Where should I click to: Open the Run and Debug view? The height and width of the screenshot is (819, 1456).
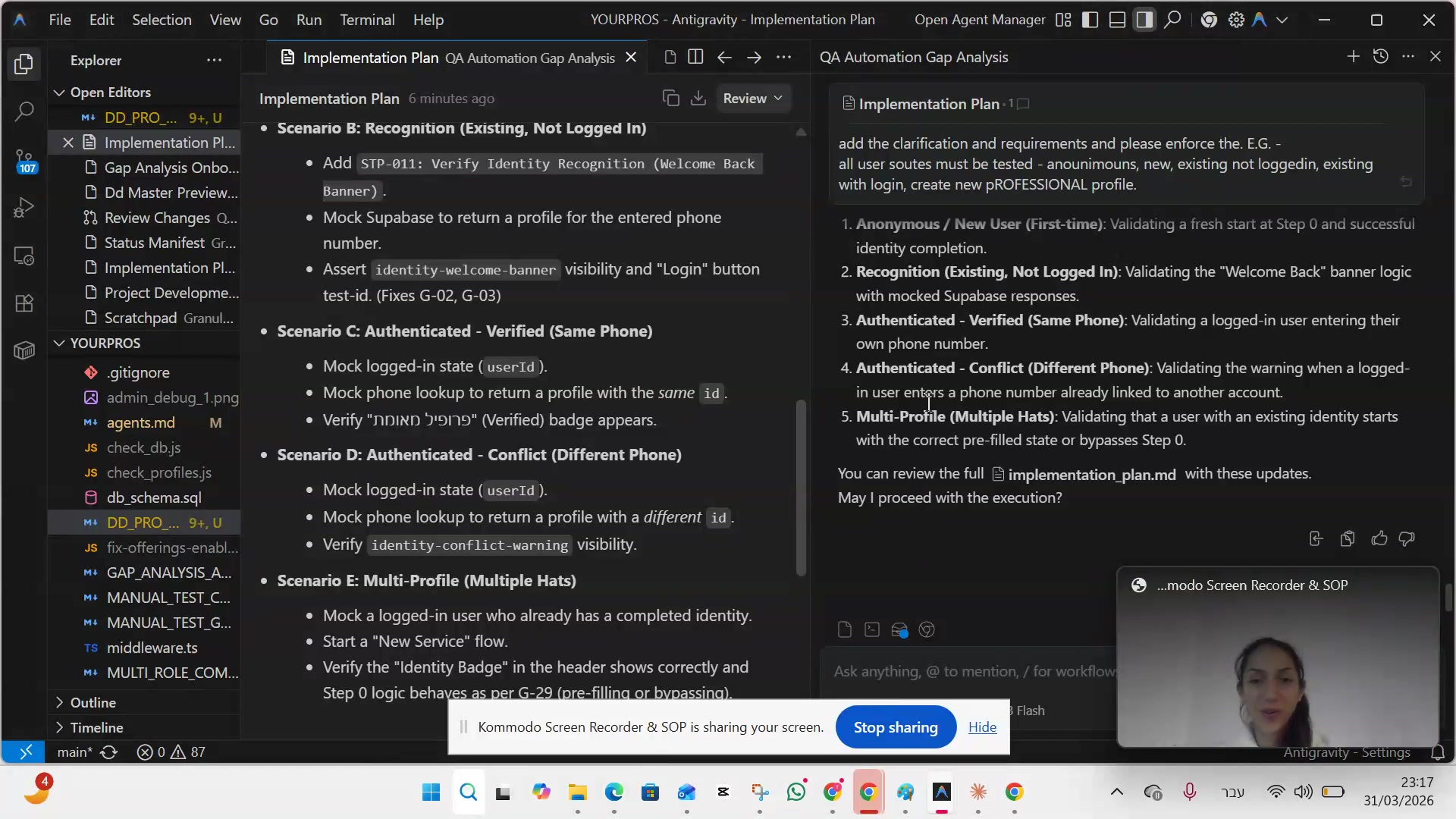(x=24, y=208)
